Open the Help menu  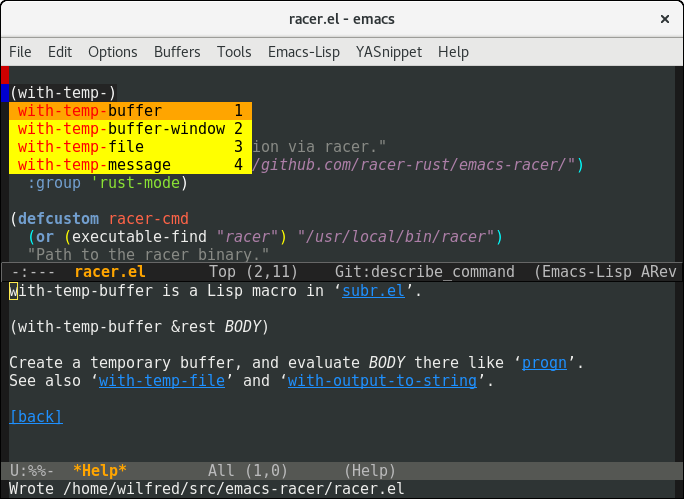[453, 52]
